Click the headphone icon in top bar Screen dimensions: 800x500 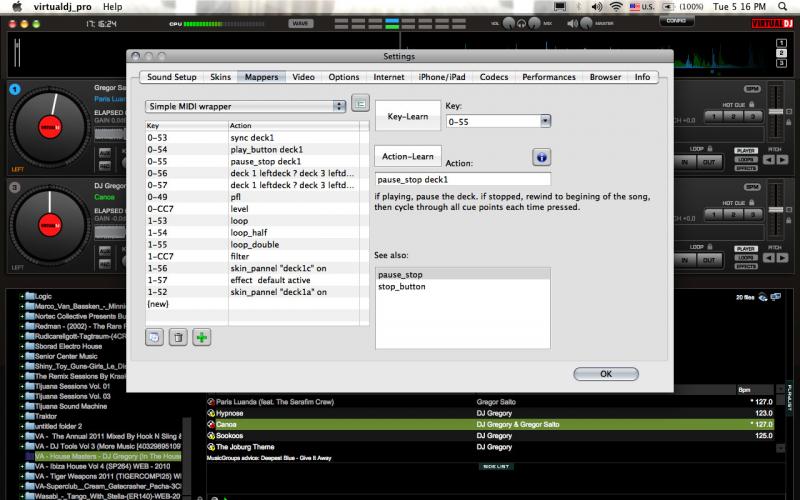pyautogui.click(x=521, y=23)
